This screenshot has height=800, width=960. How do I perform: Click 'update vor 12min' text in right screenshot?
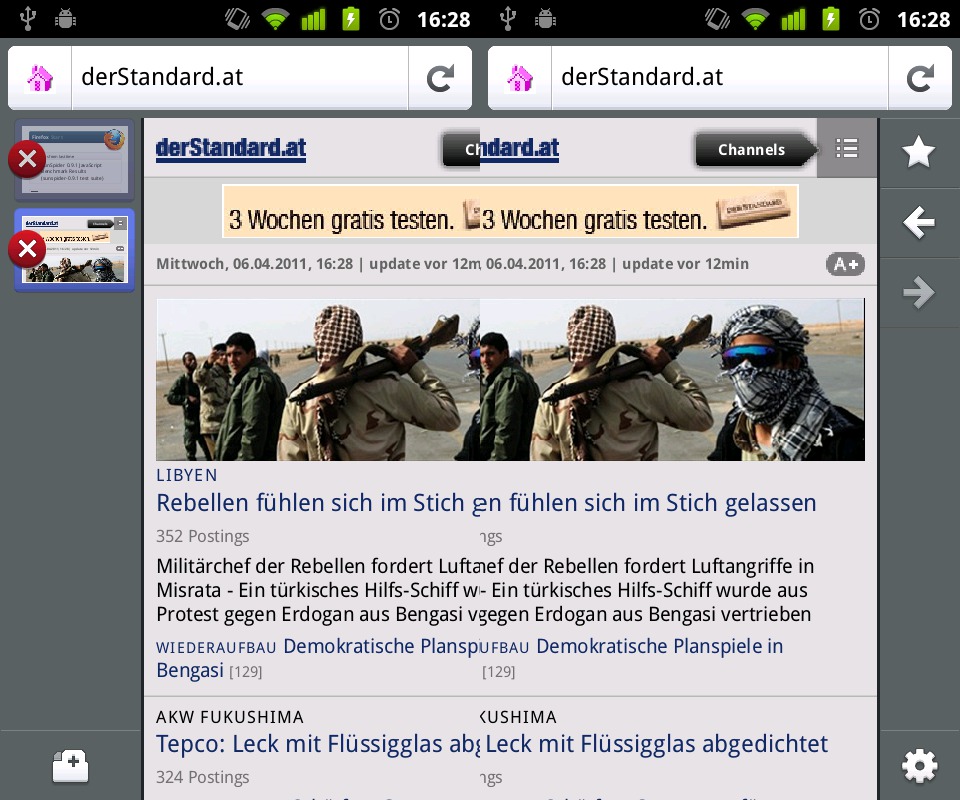(685, 264)
